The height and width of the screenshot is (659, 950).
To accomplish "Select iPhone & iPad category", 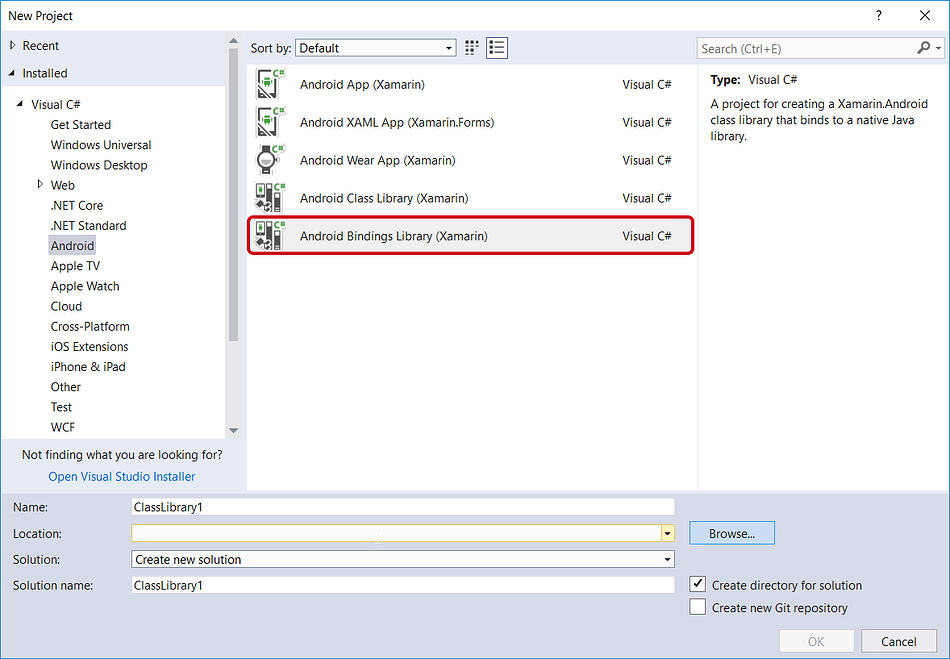I will [88, 366].
